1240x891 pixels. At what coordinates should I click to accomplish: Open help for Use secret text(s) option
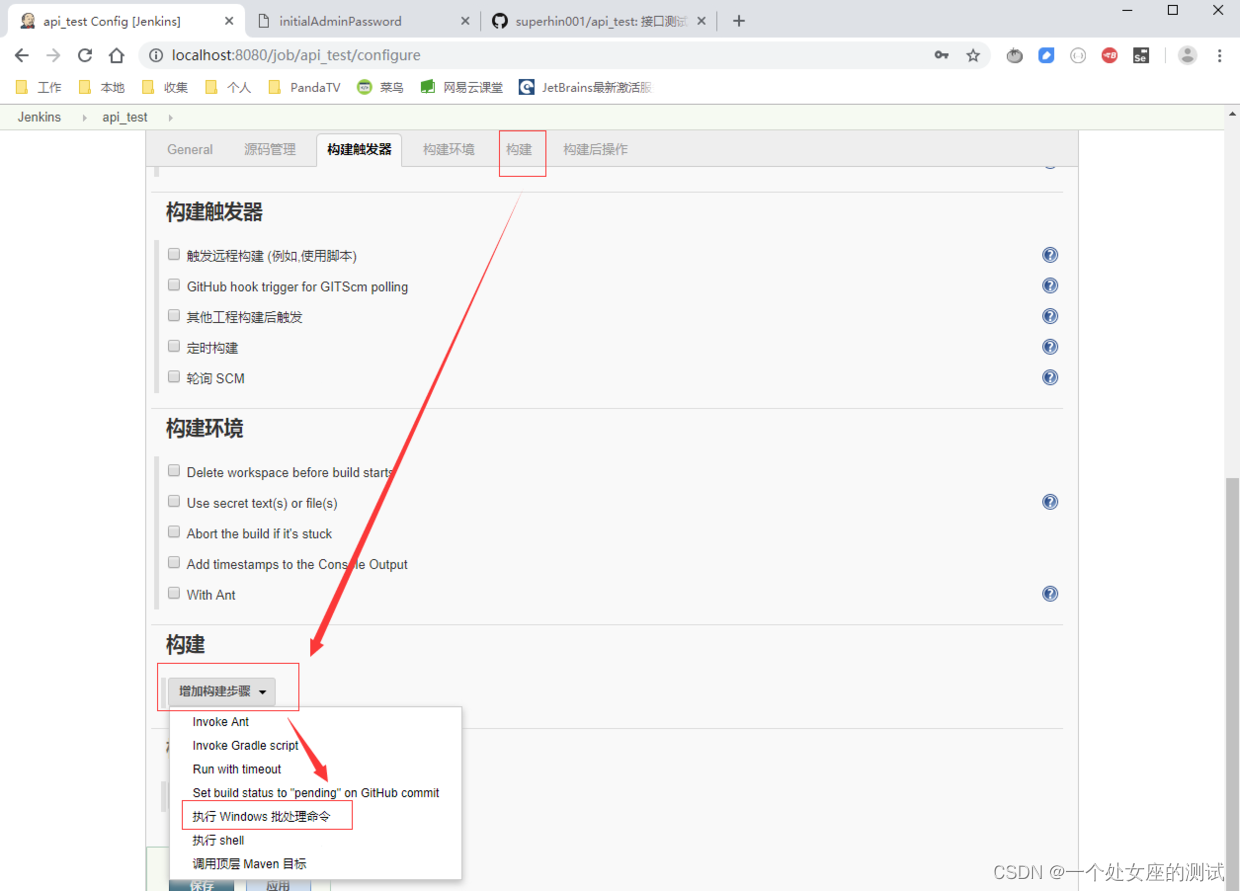1050,502
